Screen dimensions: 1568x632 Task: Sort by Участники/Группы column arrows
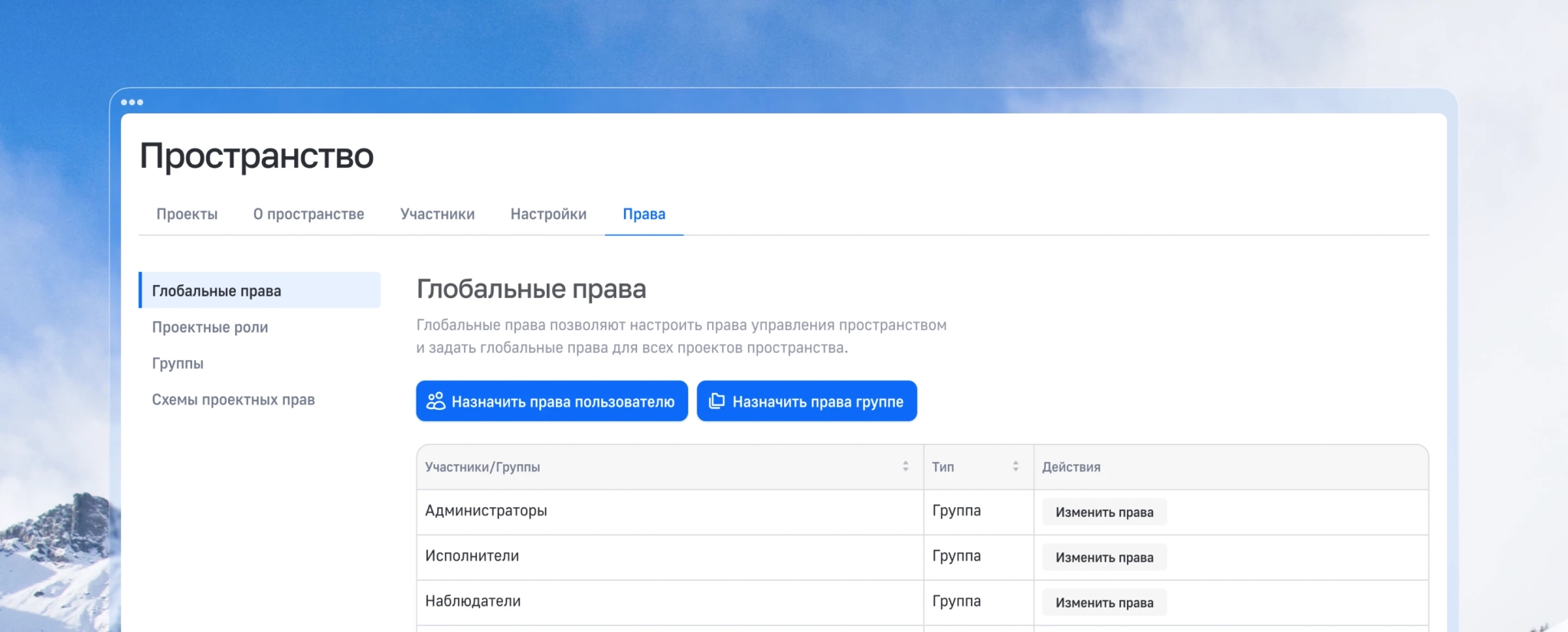tap(905, 467)
